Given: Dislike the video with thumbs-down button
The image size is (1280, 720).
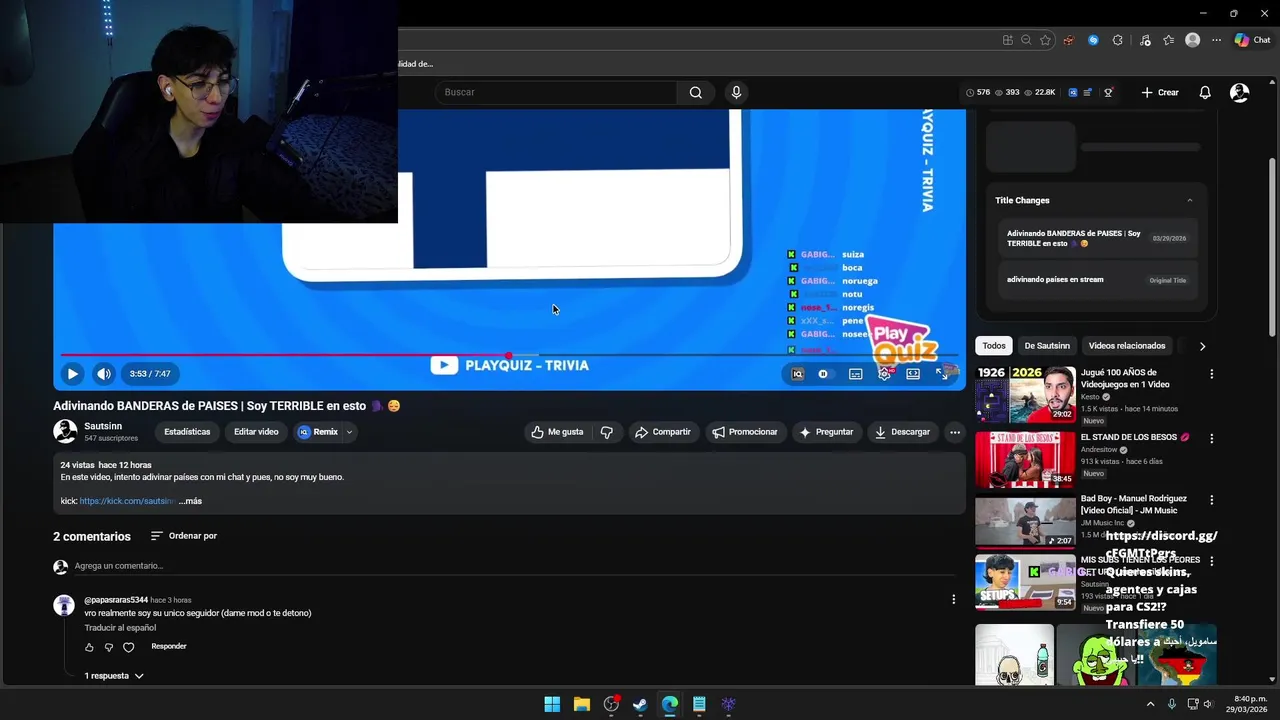Looking at the screenshot, I should (606, 432).
